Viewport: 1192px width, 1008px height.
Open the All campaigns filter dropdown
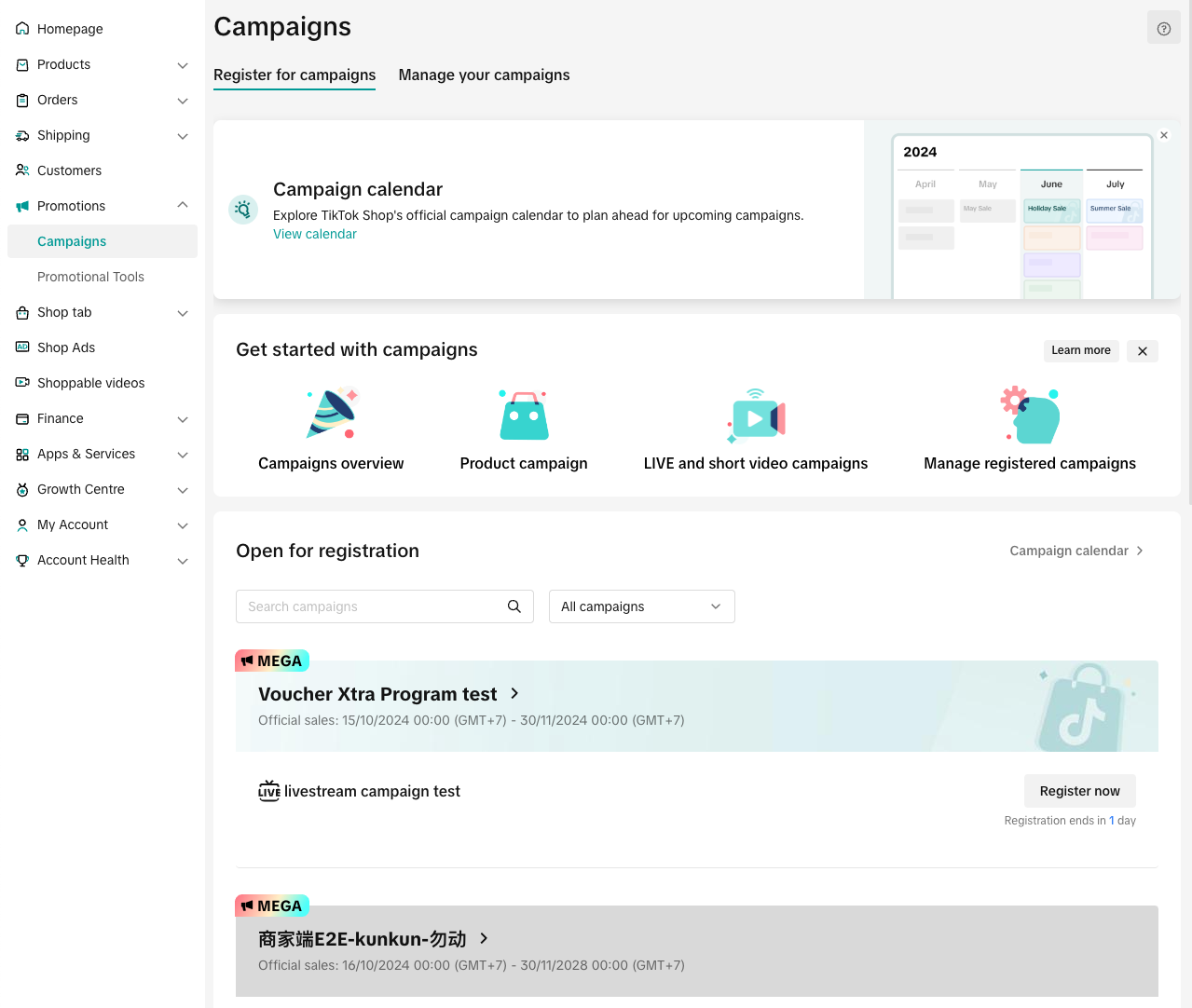coord(641,606)
